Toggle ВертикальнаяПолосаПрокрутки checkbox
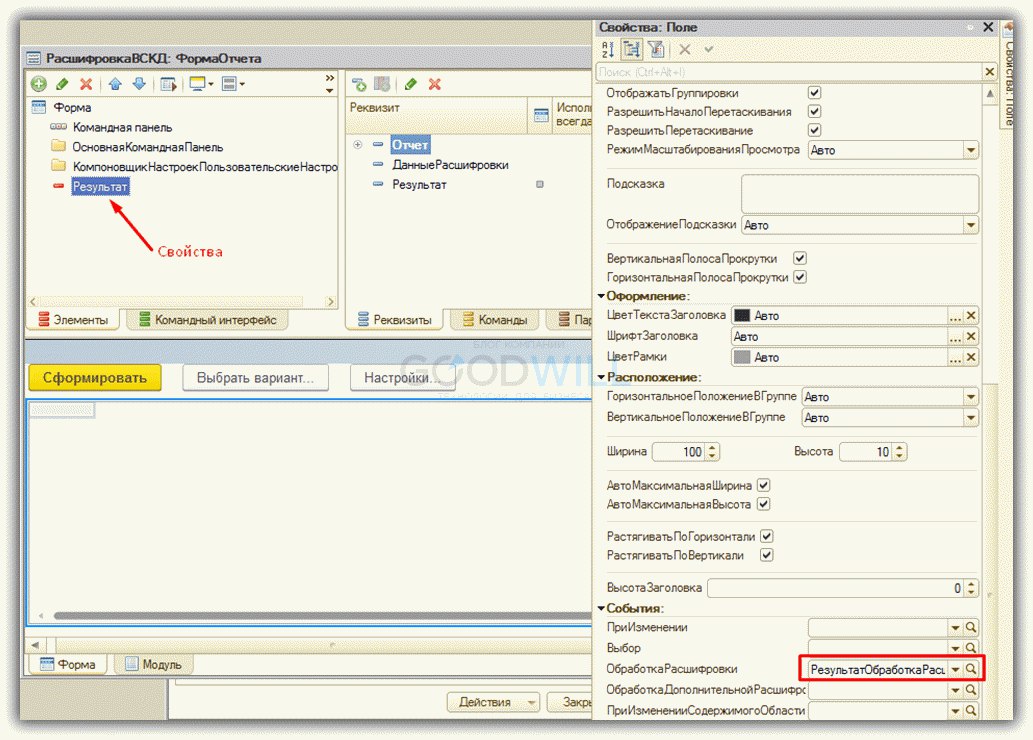Screen dimensions: 1033x740 coord(800,258)
